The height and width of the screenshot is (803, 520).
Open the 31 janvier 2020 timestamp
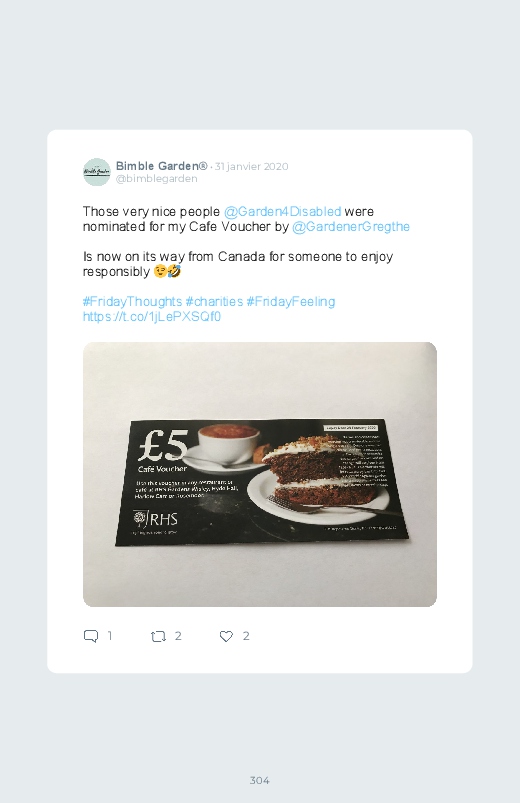(x=252, y=166)
